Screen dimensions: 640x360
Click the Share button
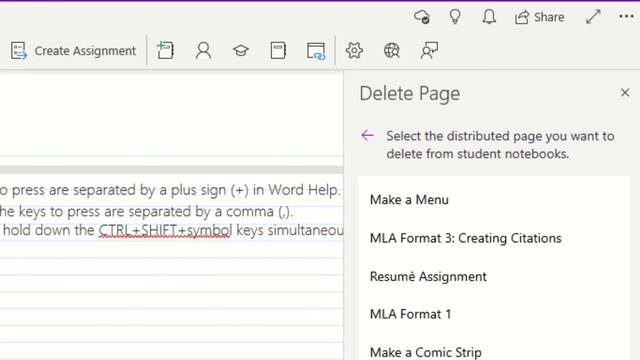[x=540, y=17]
